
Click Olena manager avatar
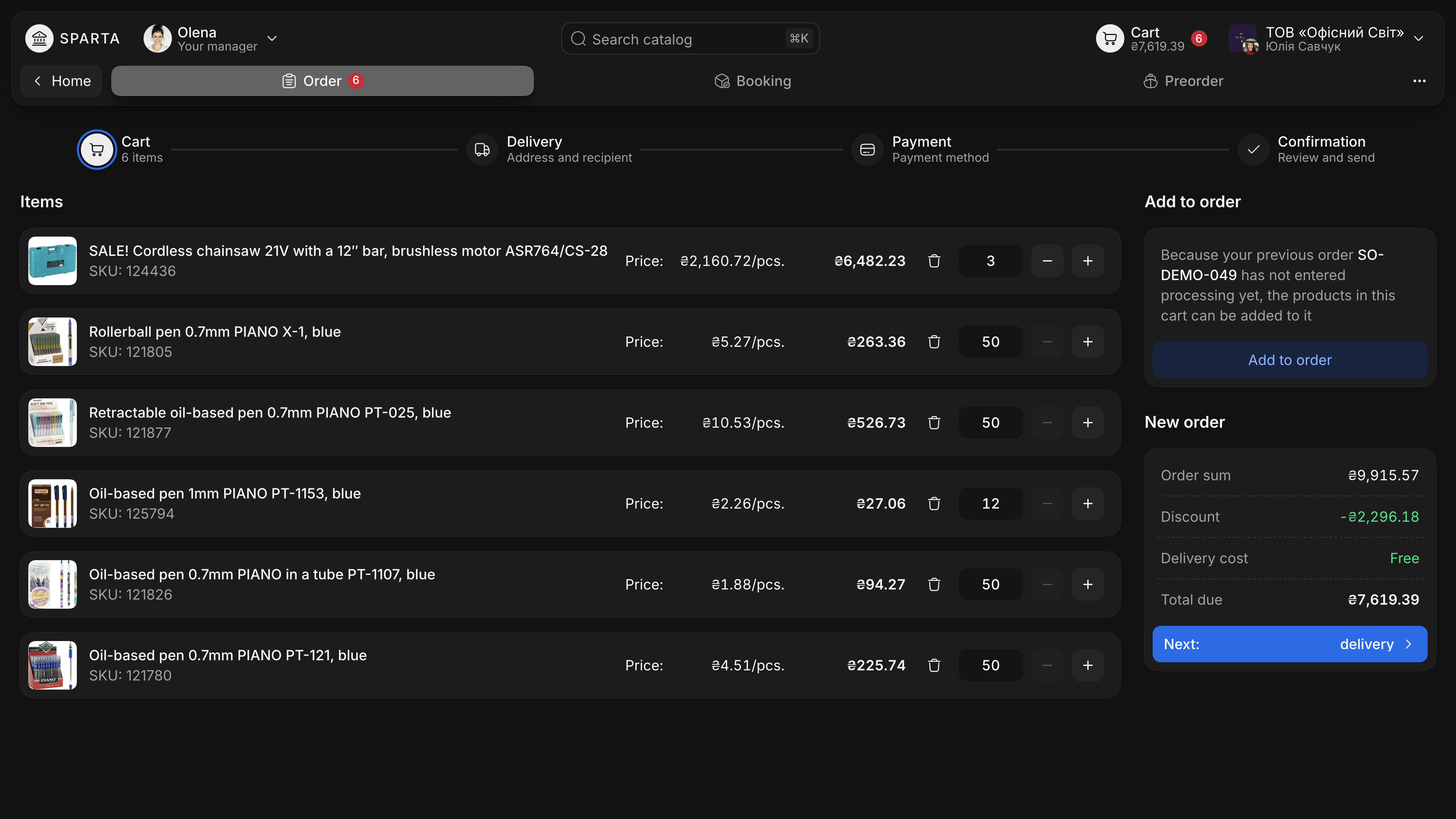coord(158,38)
